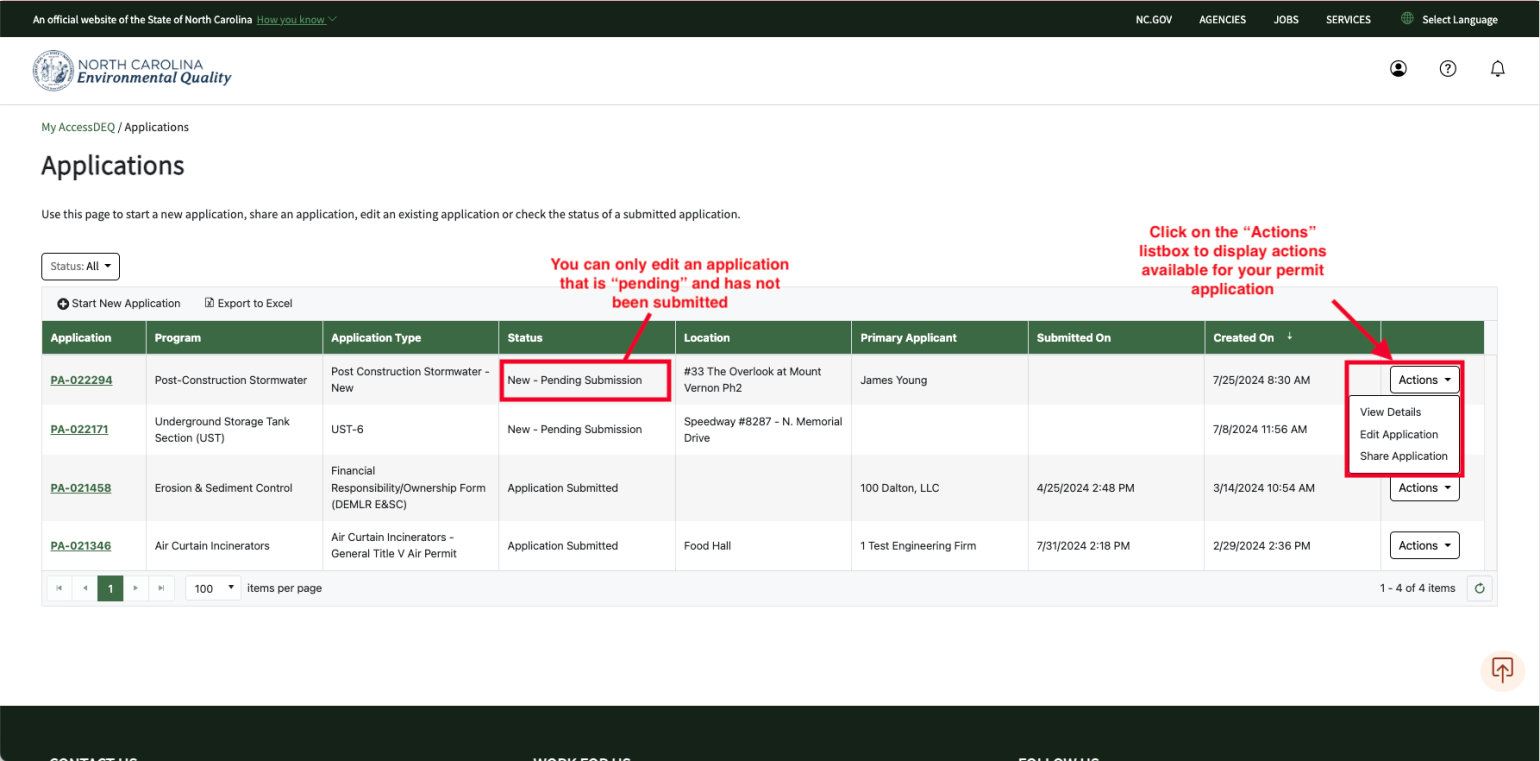Image resolution: width=1540 pixels, height=761 pixels.
Task: Select page 1 in the pagination bar
Action: (110, 588)
